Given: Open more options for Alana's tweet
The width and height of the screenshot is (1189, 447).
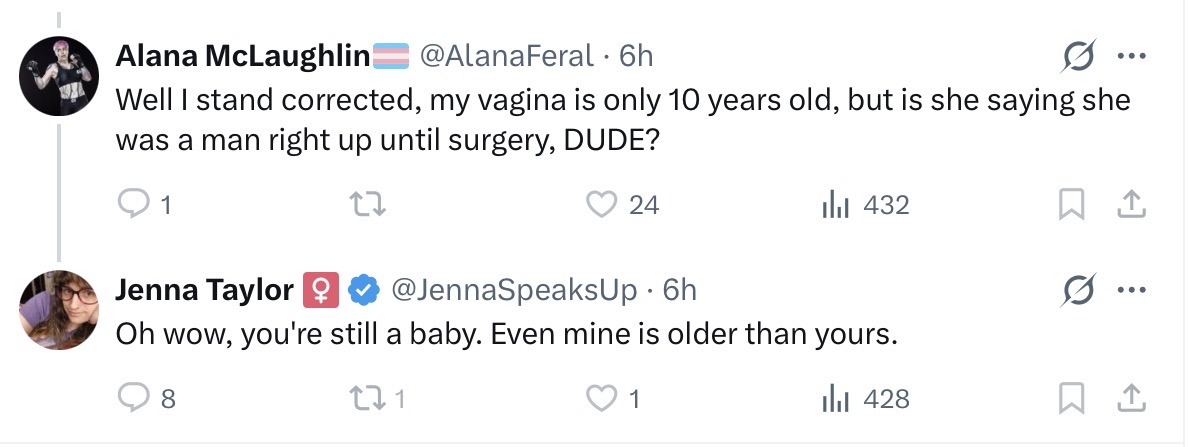Looking at the screenshot, I should [1131, 56].
